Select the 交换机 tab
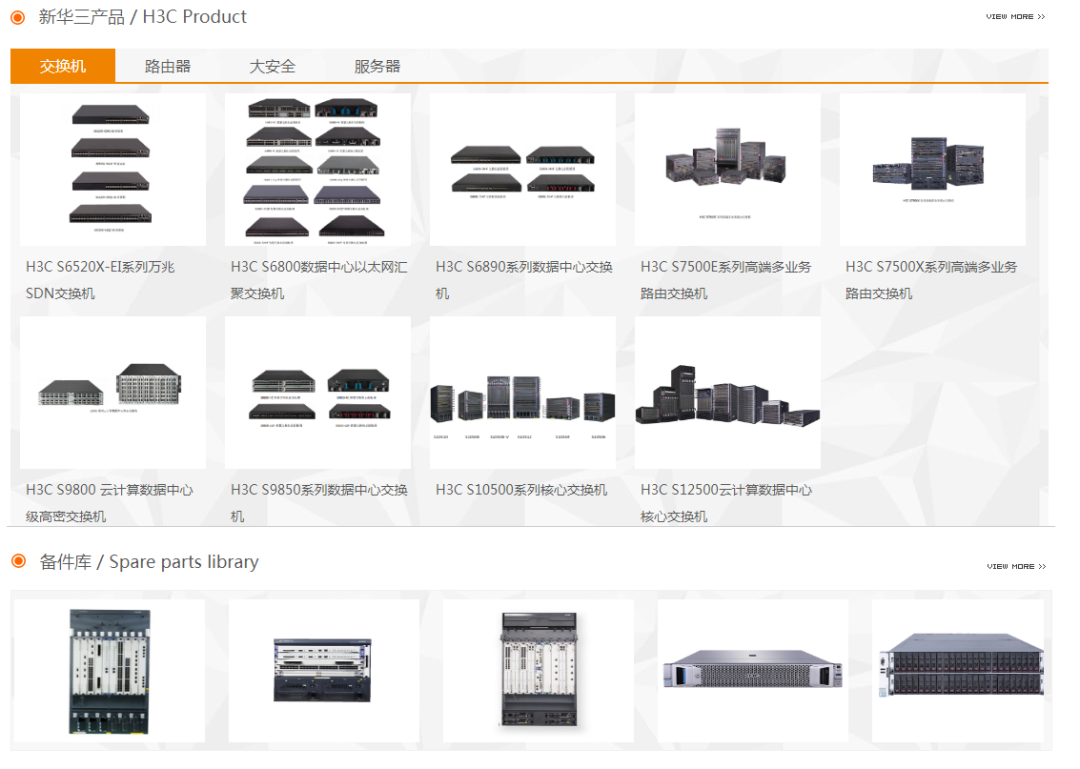 63,66
